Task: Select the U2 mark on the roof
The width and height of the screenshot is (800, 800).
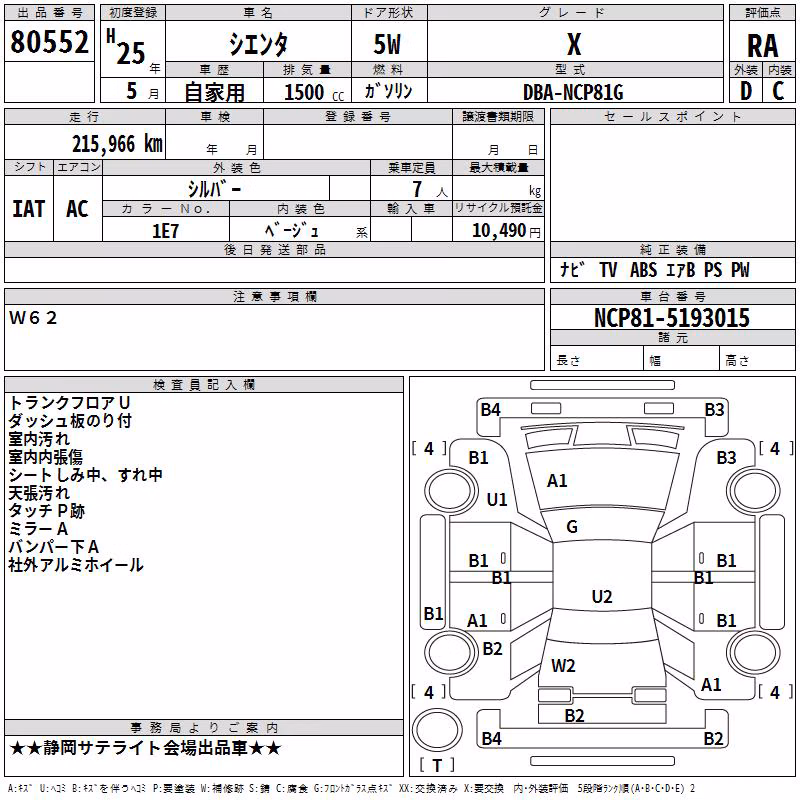Action: 602,596
